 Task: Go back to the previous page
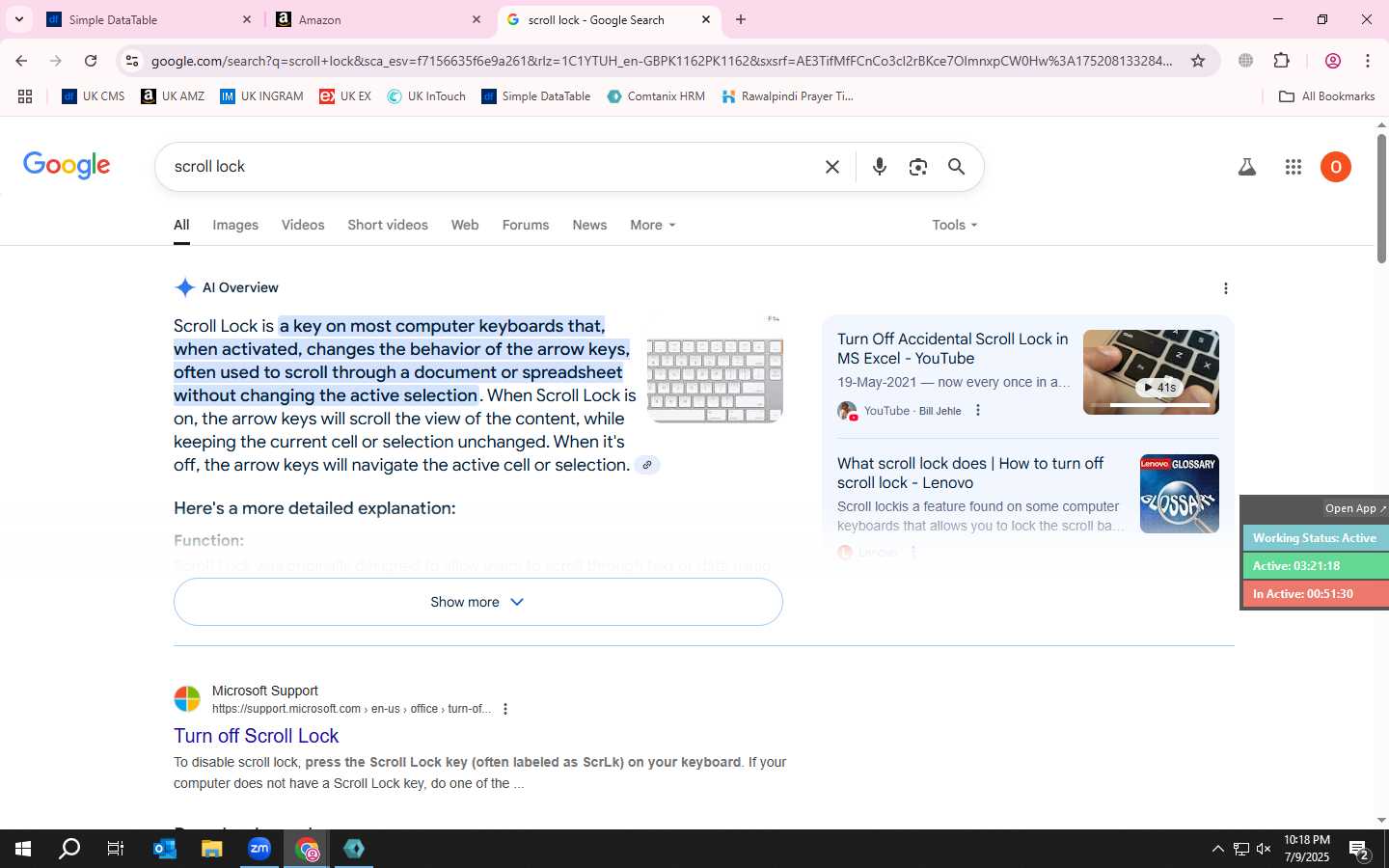click(21, 61)
